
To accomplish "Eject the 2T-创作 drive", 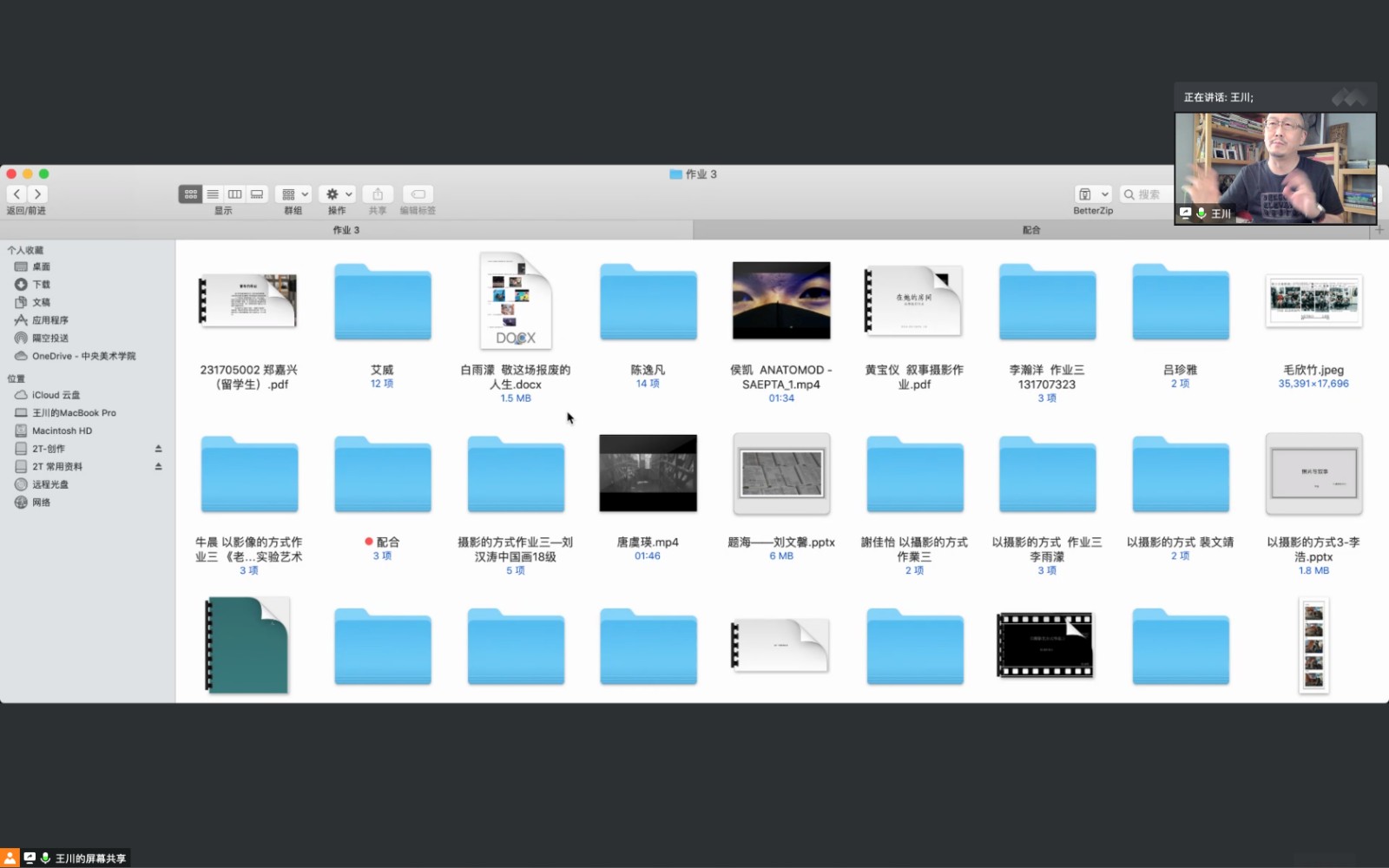I will 158,449.
